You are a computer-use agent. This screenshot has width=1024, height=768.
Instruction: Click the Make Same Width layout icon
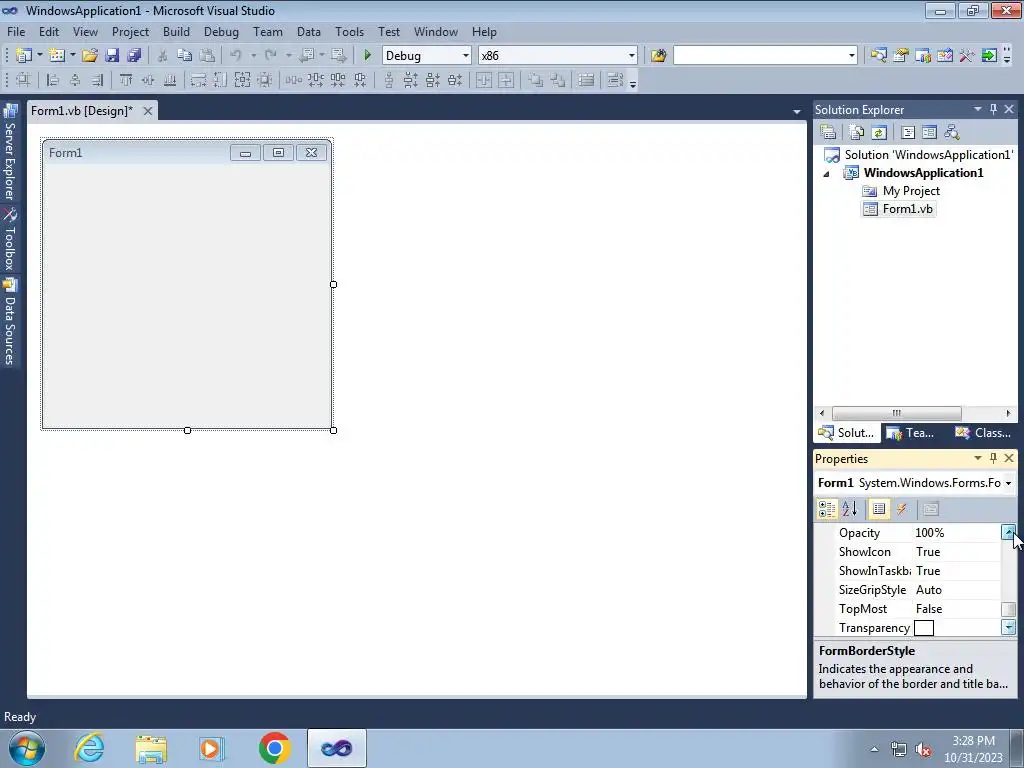[198, 80]
